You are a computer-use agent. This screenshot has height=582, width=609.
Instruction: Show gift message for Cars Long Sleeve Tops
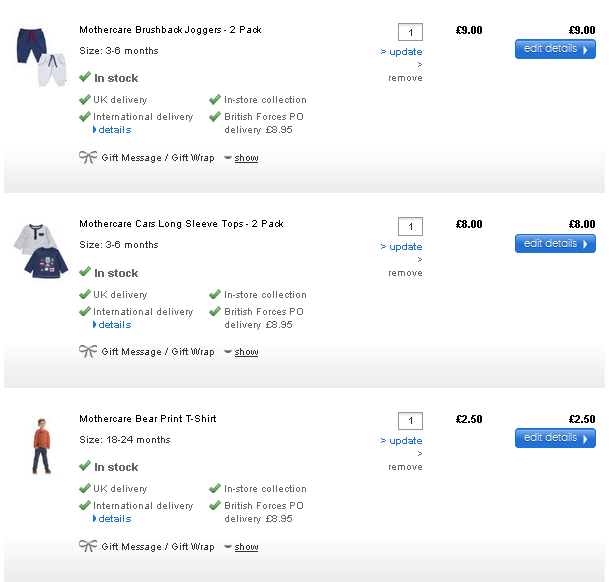[x=246, y=352]
